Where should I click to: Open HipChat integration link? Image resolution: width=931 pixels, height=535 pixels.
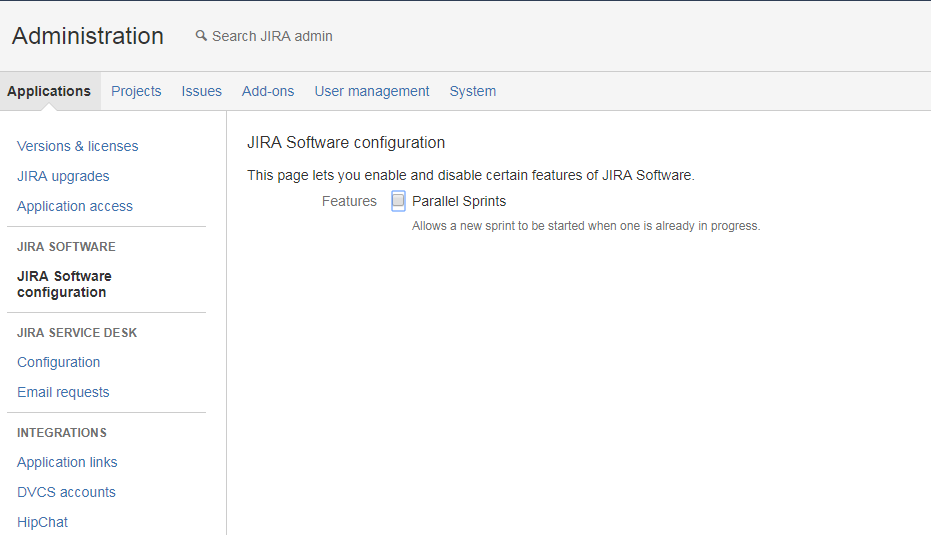point(42,522)
